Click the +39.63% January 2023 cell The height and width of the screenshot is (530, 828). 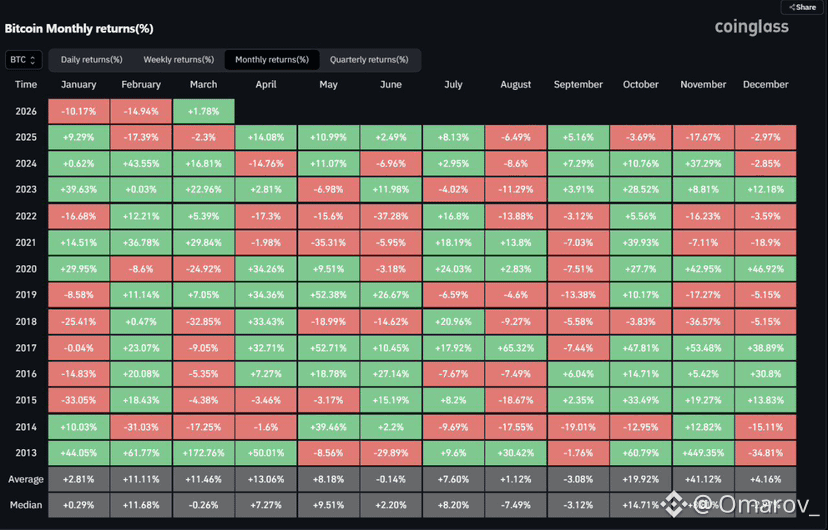79,190
